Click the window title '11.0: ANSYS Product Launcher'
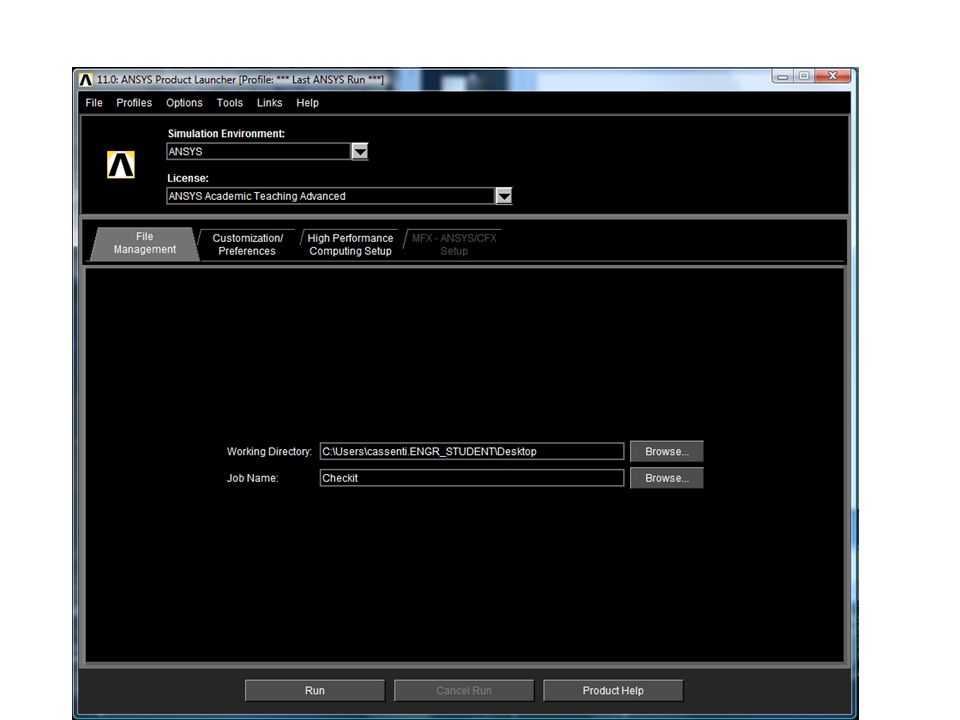Viewport: 960px width, 720px height. pos(167,80)
